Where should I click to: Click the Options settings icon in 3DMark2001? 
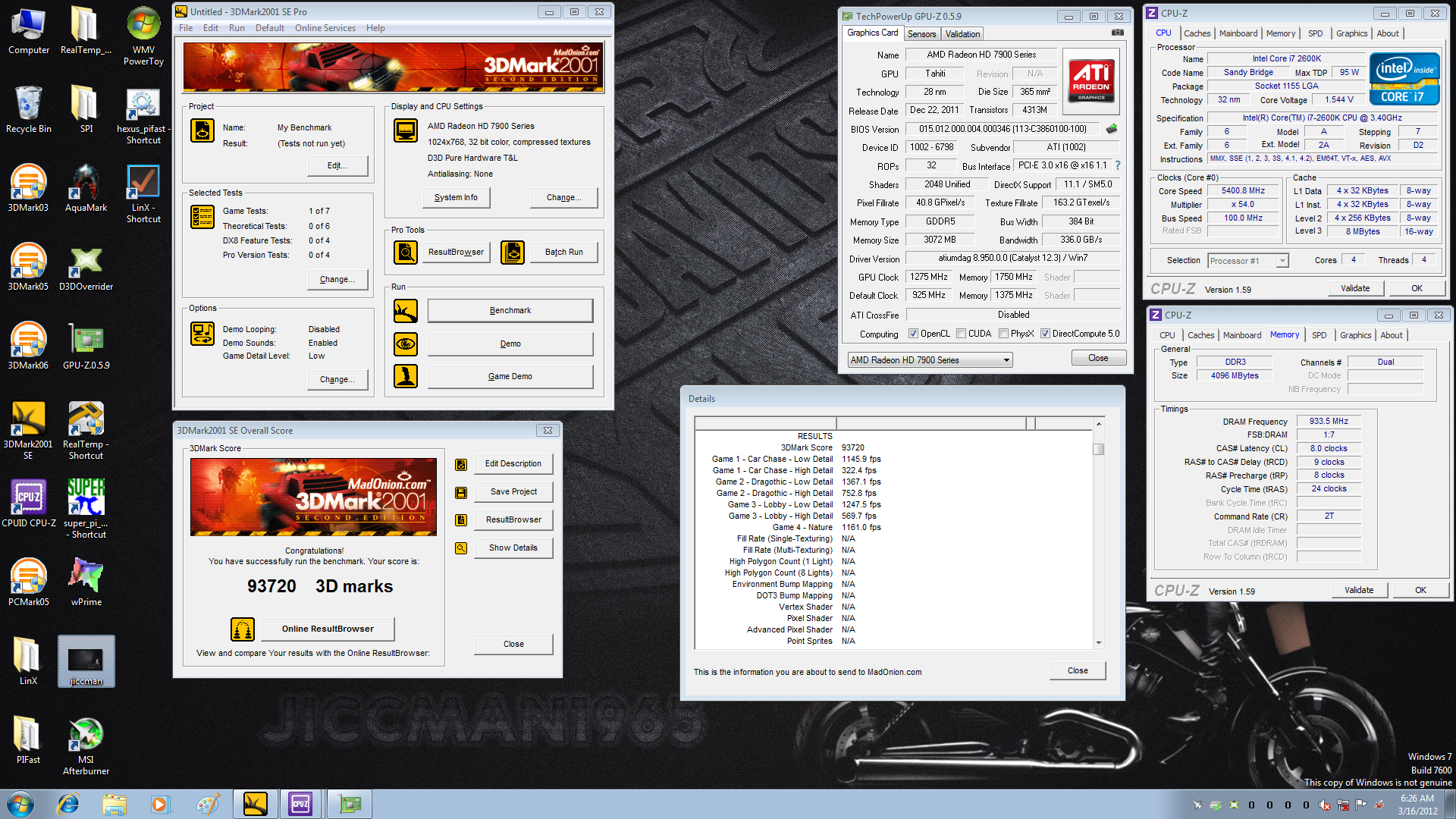(x=202, y=334)
